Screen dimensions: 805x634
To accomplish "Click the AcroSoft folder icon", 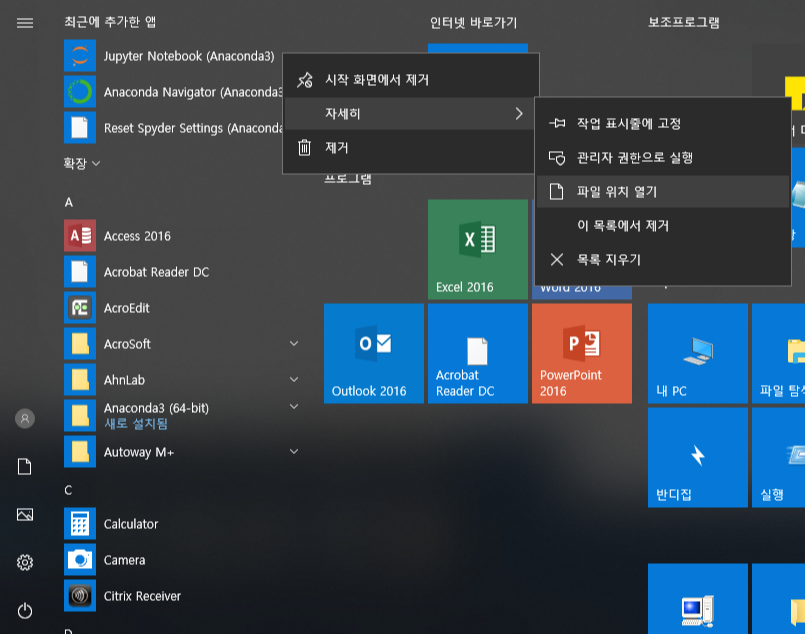I will click(x=80, y=343).
